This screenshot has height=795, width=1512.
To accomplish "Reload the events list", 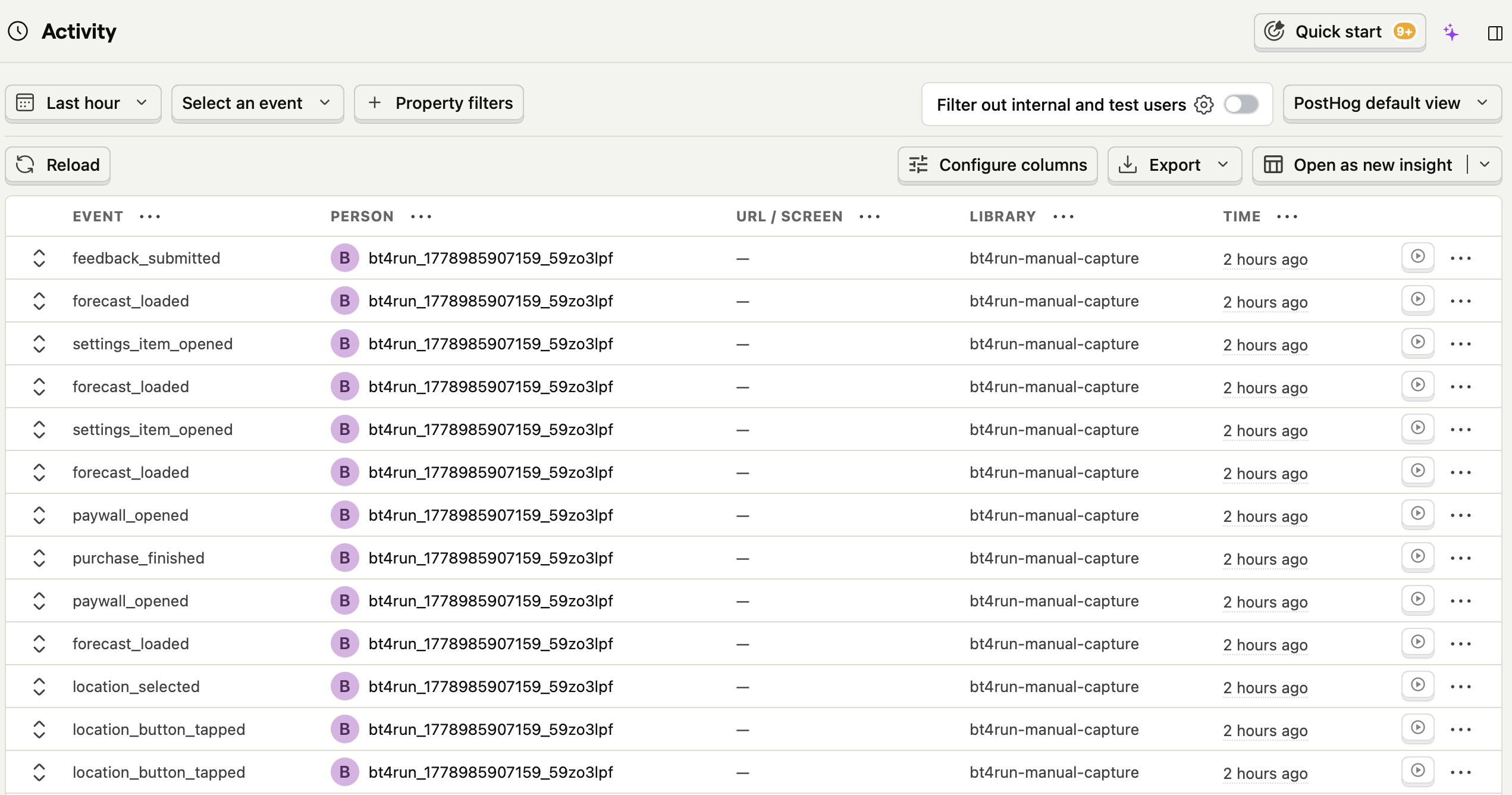I will pyautogui.click(x=58, y=165).
